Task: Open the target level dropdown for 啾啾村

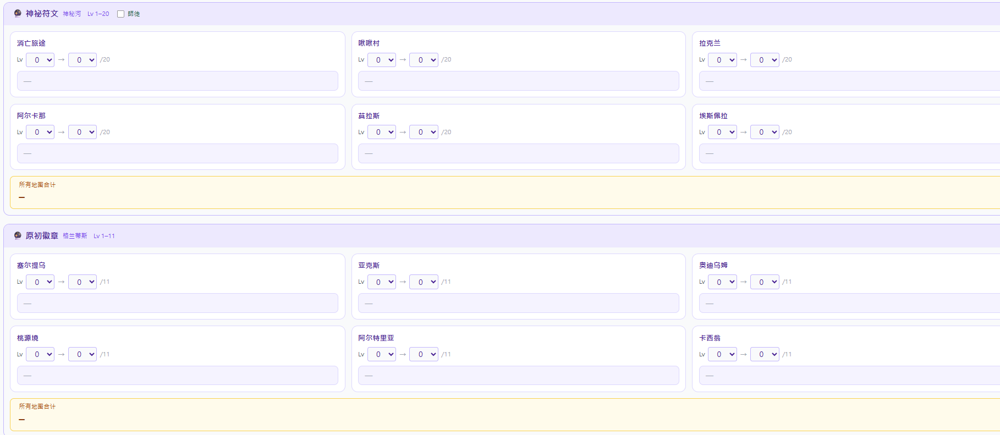Action: click(423, 59)
